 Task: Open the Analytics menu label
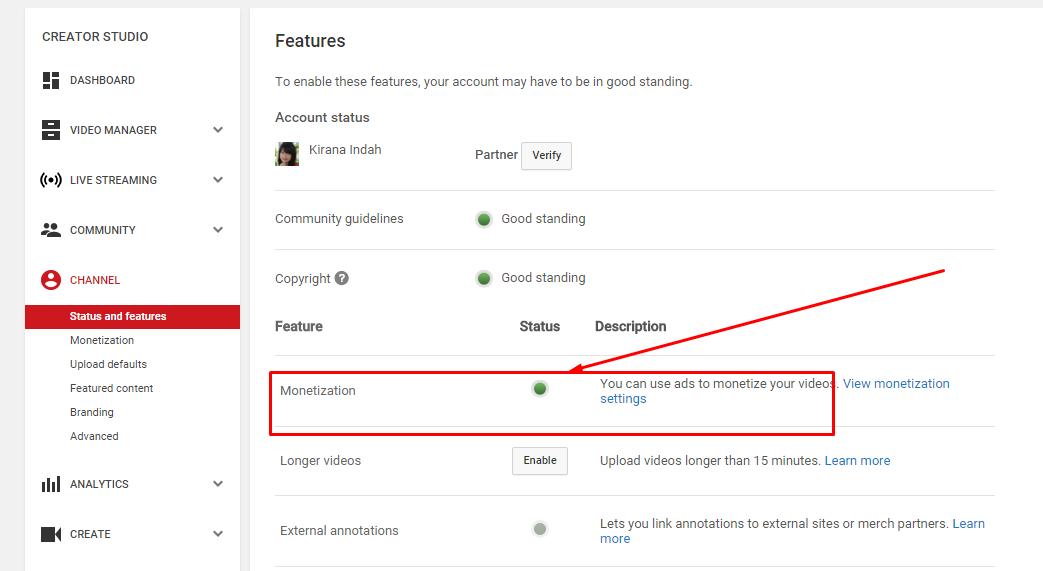coord(99,484)
